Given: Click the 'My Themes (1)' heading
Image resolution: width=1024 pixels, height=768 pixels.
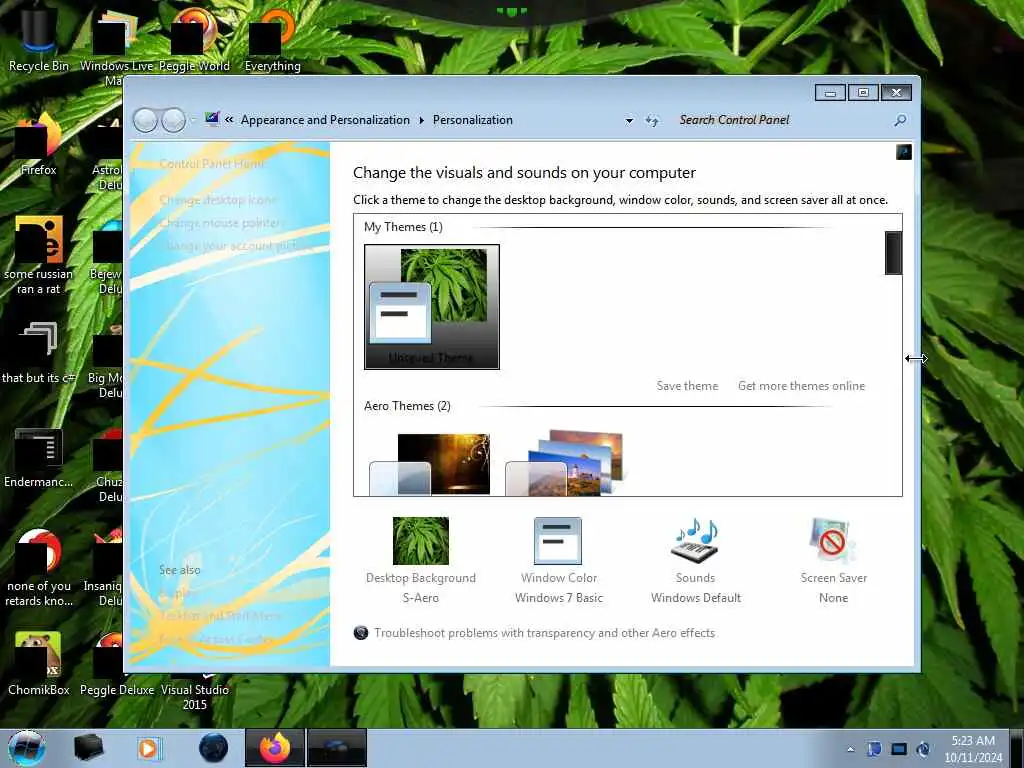Looking at the screenshot, I should pos(403,227).
